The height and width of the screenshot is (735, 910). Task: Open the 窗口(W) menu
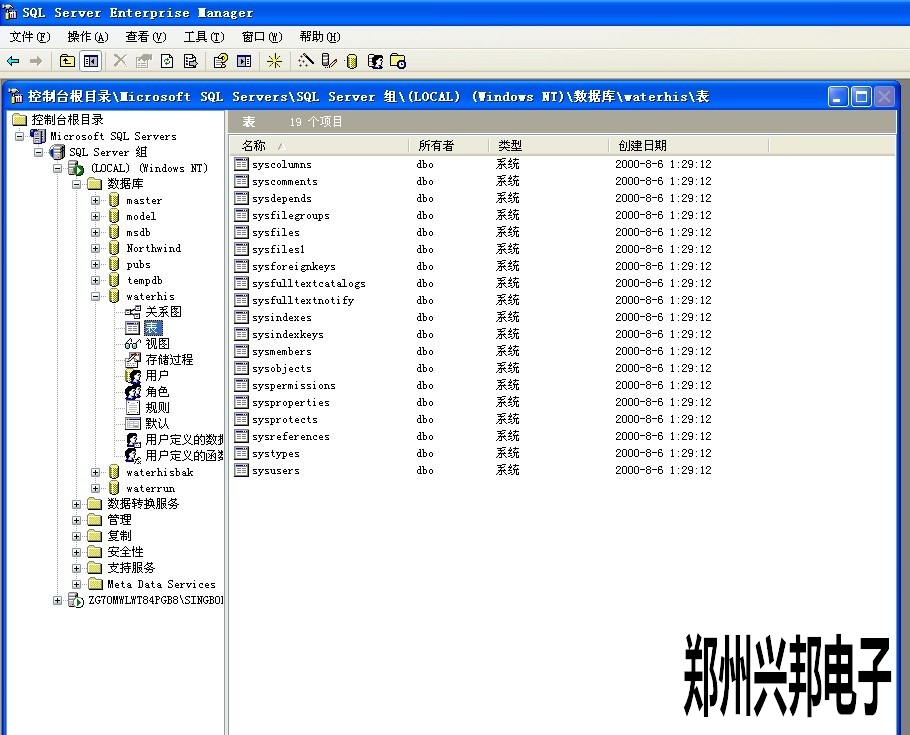tap(262, 37)
